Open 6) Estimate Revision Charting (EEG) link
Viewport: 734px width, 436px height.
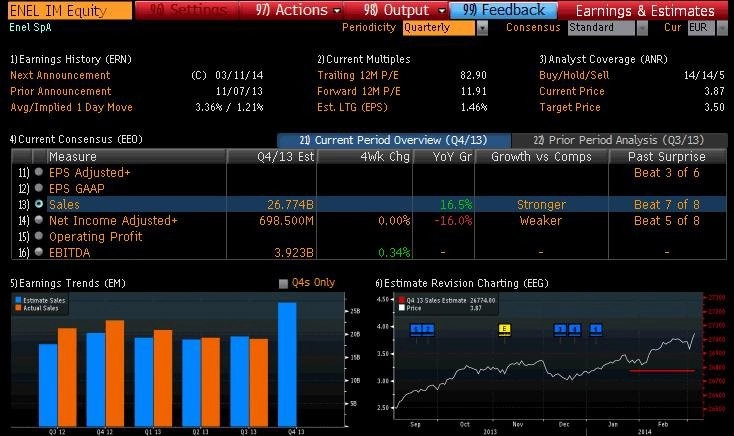tap(462, 283)
